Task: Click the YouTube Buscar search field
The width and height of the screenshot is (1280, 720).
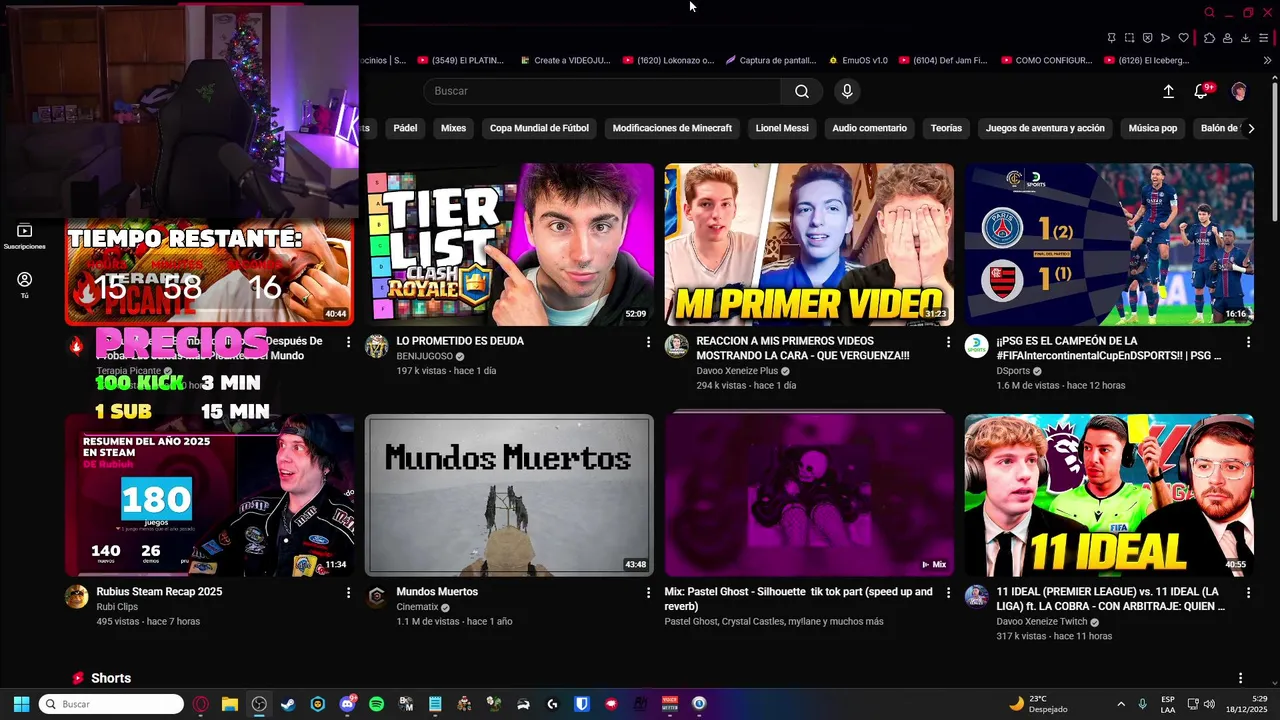Action: point(602,91)
